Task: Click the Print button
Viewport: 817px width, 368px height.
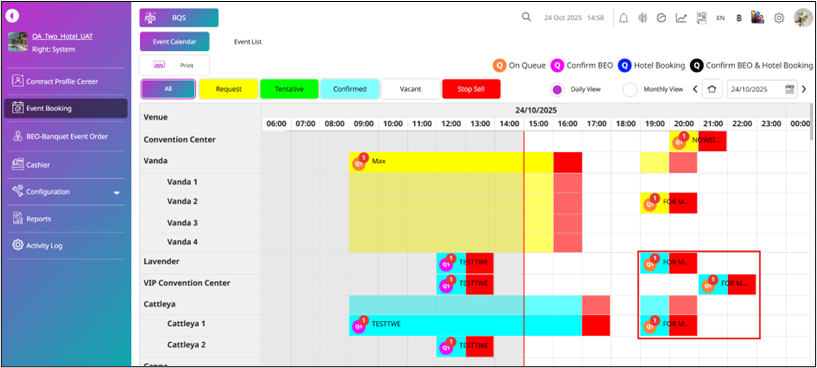Action: click(174, 66)
